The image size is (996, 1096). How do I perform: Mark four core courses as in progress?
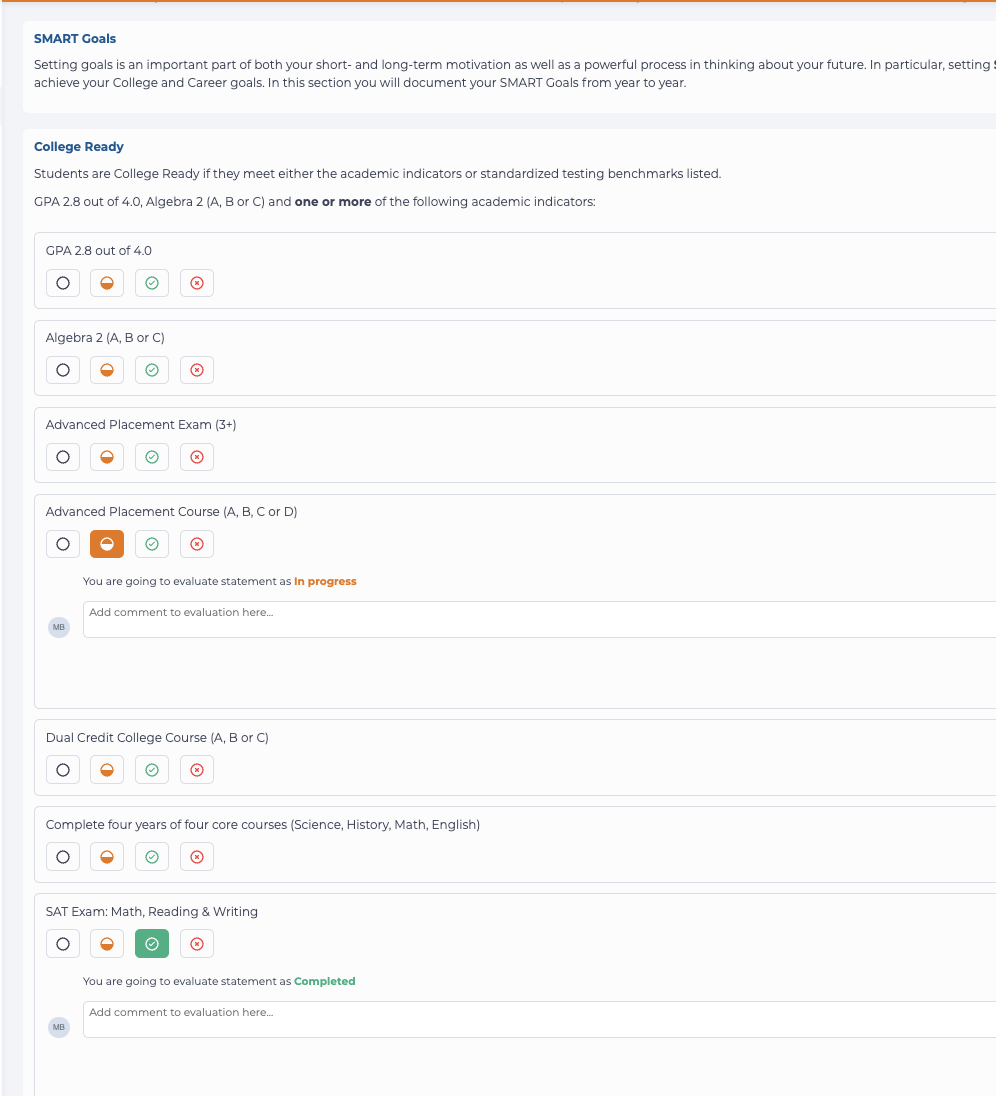pyautogui.click(x=107, y=857)
